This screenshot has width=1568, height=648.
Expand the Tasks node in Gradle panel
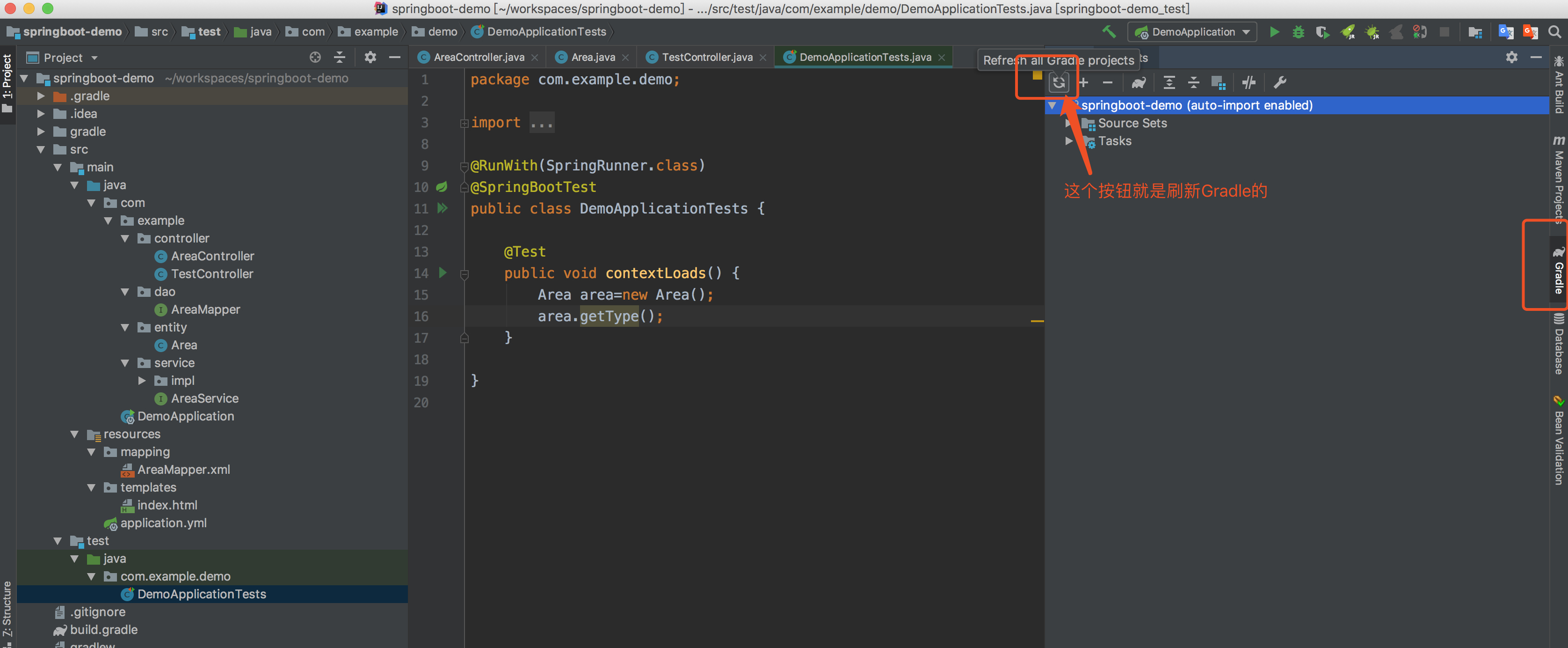coord(1068,141)
